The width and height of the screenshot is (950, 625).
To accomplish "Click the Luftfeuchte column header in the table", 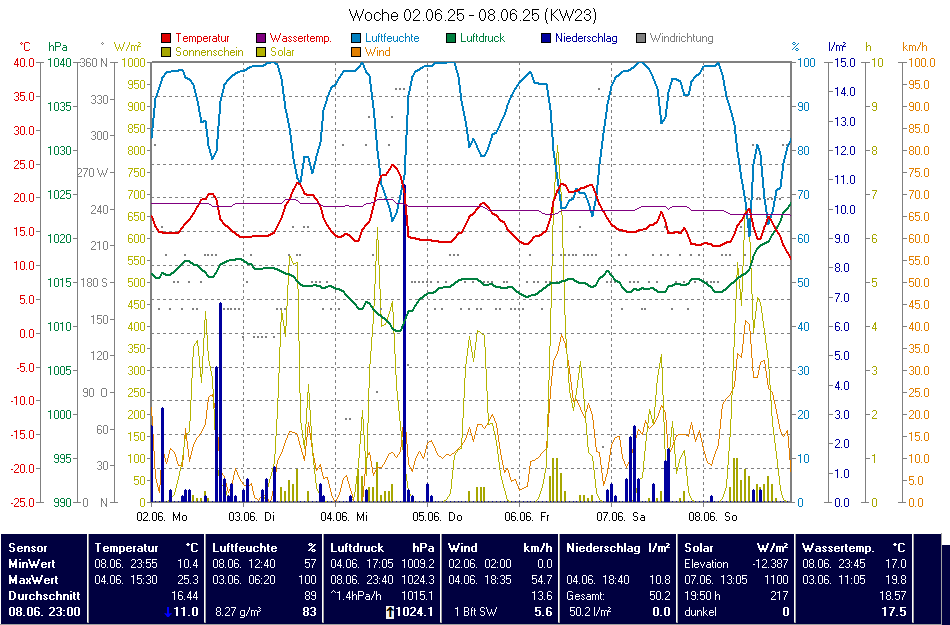I will click(245, 548).
